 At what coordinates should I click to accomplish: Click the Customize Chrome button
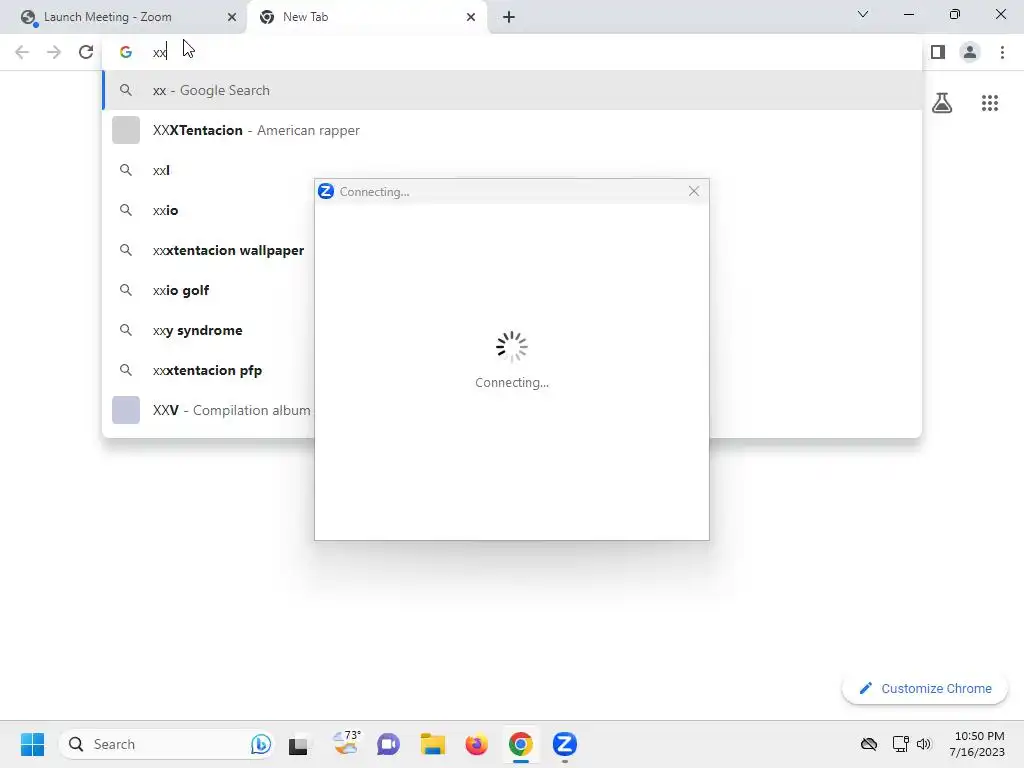click(x=925, y=688)
